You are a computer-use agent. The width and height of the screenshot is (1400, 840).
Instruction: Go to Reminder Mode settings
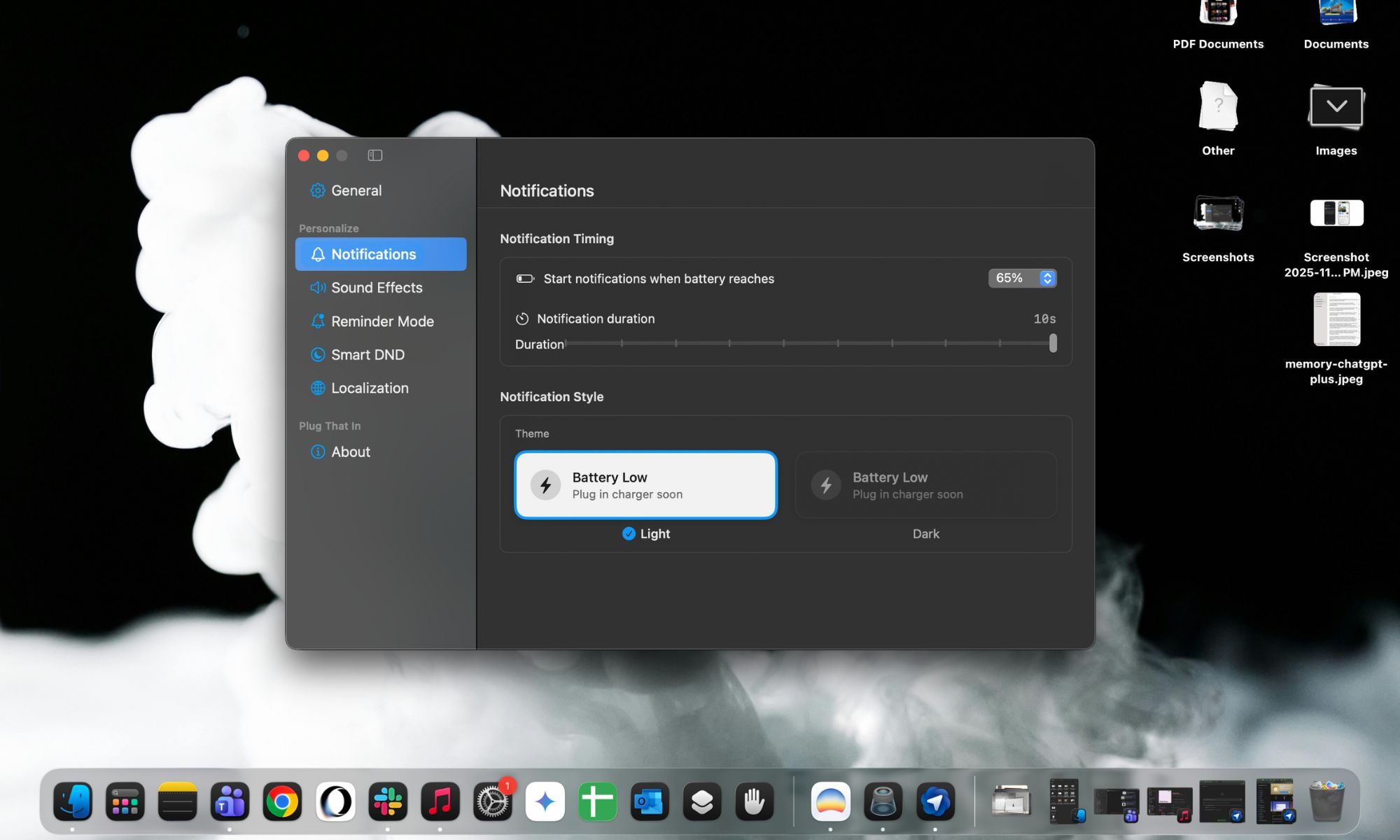pyautogui.click(x=381, y=321)
